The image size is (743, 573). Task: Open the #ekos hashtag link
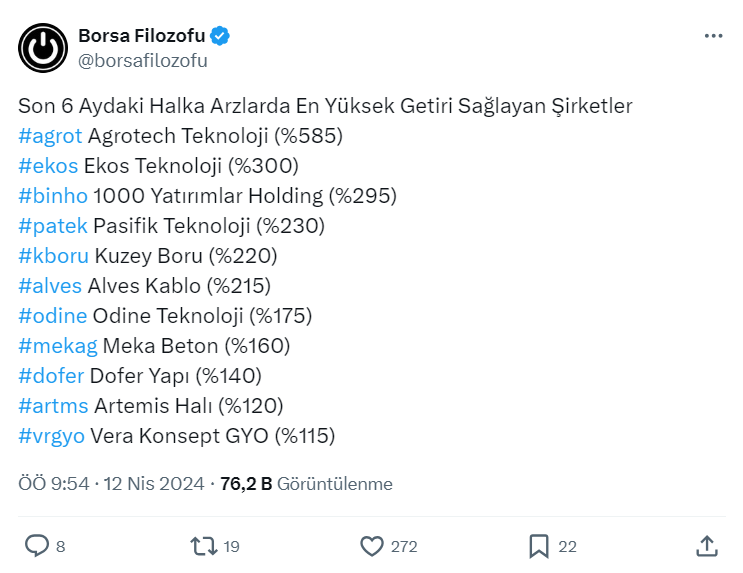(x=48, y=166)
